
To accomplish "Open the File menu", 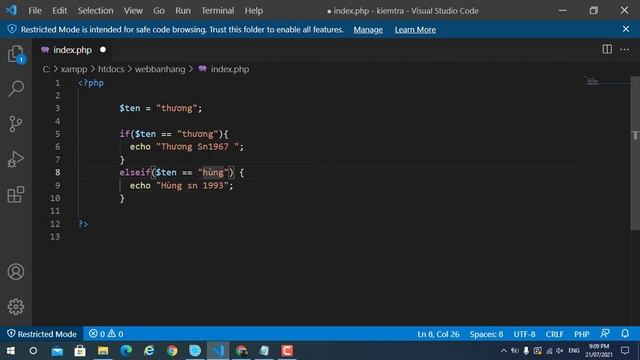I will [35, 11].
